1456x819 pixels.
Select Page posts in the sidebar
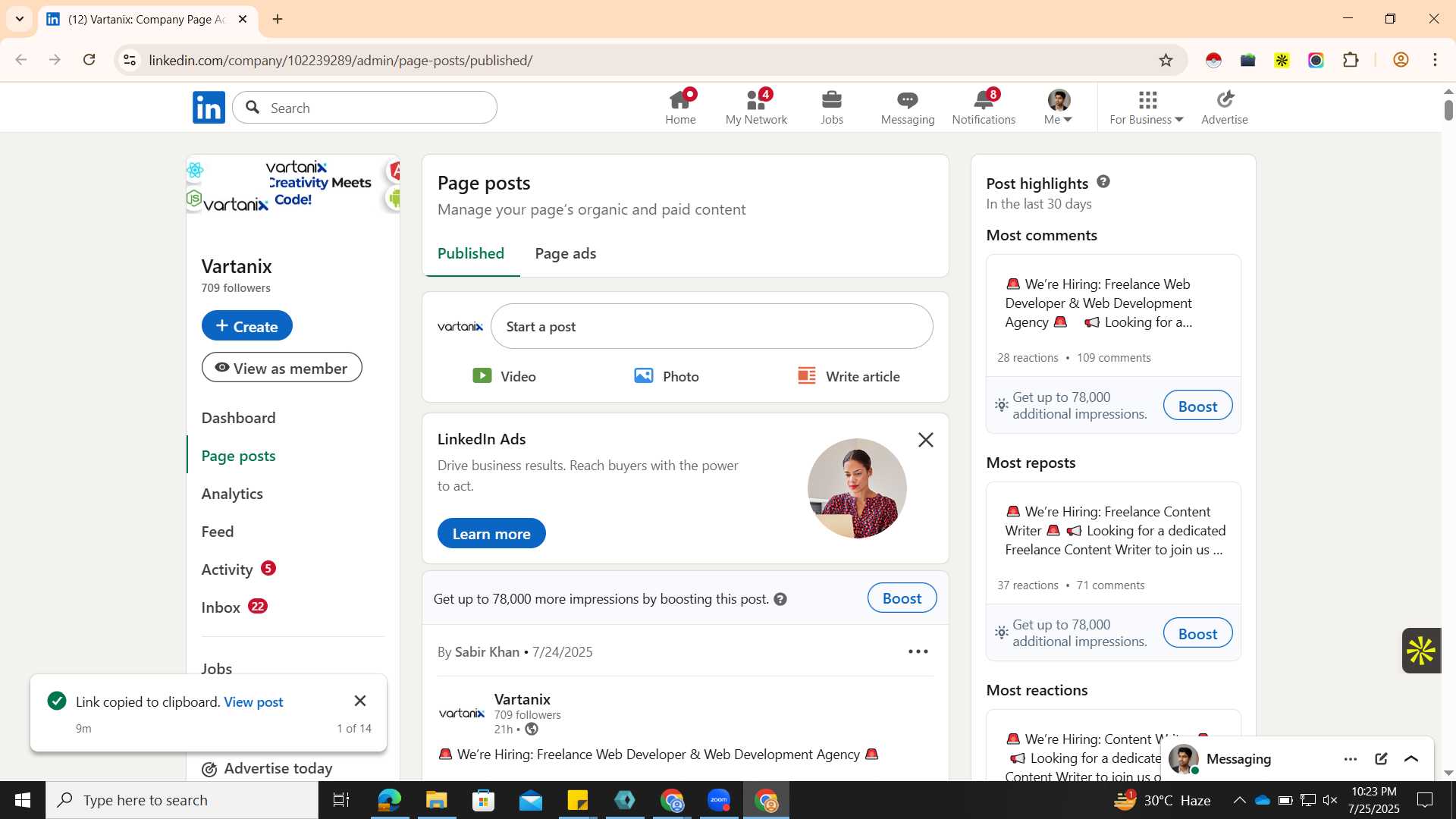(239, 456)
